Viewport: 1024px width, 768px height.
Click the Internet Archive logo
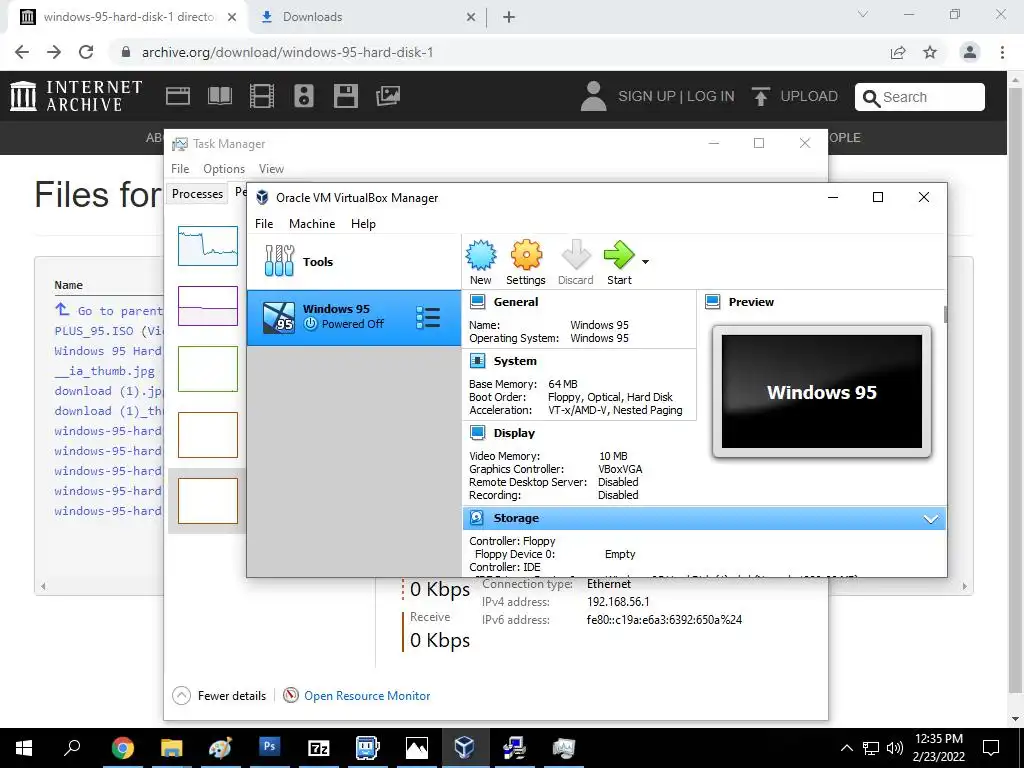(76, 96)
